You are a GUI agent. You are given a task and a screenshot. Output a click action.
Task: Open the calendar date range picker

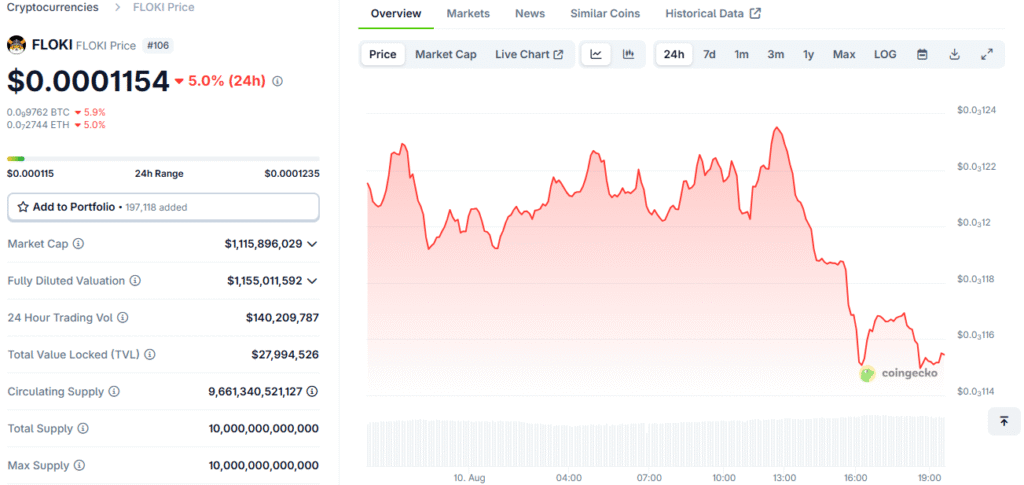[922, 54]
